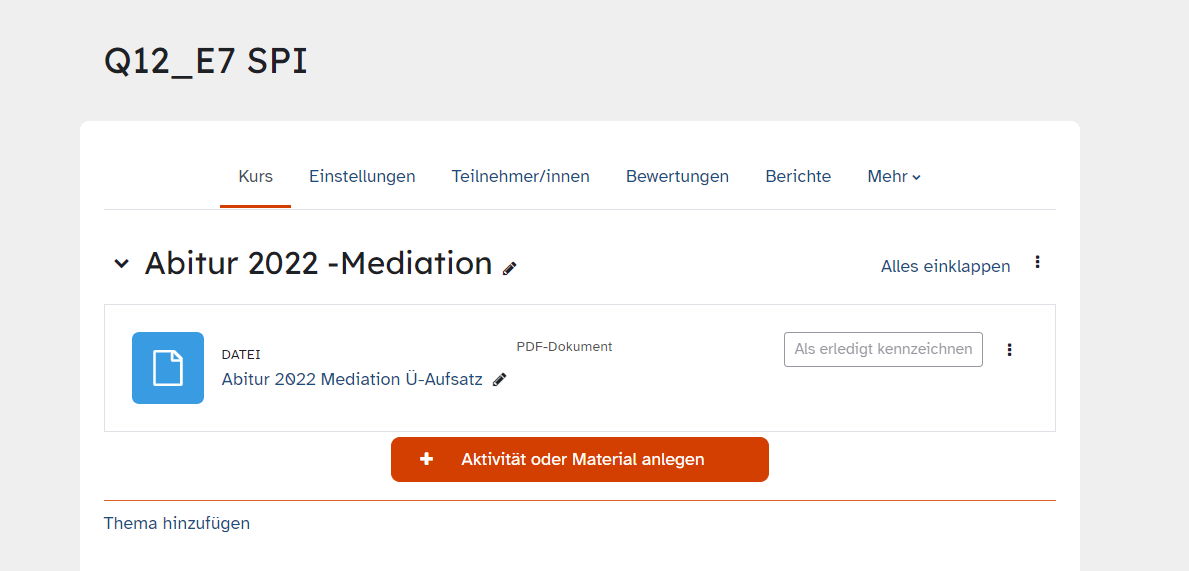1189x571 pixels.
Task: Click 'Aktivität oder Material anlegen' button
Action: coord(582,460)
